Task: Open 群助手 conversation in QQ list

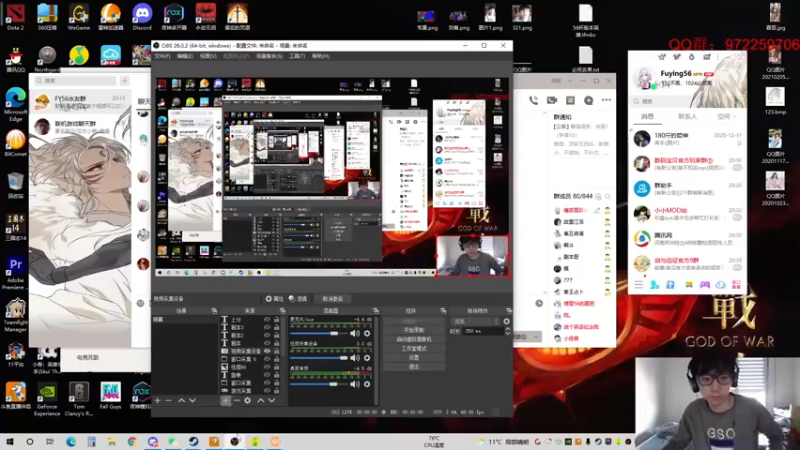Action: point(688,189)
